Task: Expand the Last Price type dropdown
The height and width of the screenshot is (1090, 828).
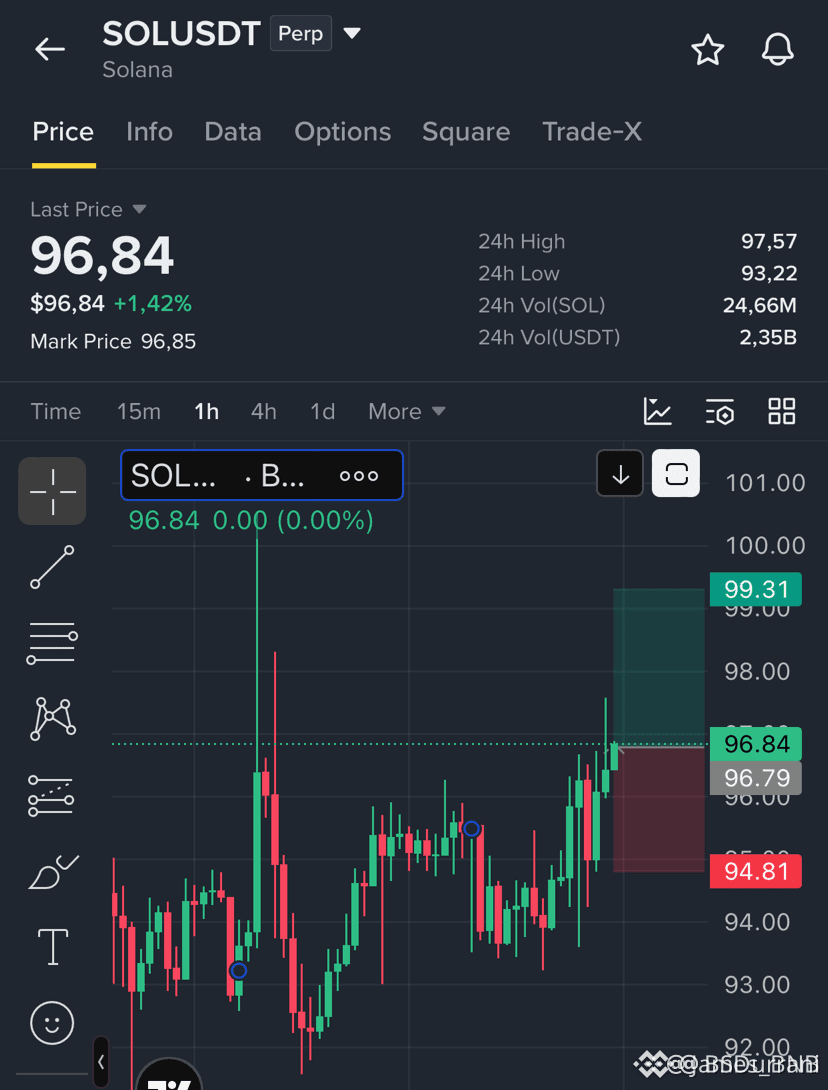Action: coord(139,209)
